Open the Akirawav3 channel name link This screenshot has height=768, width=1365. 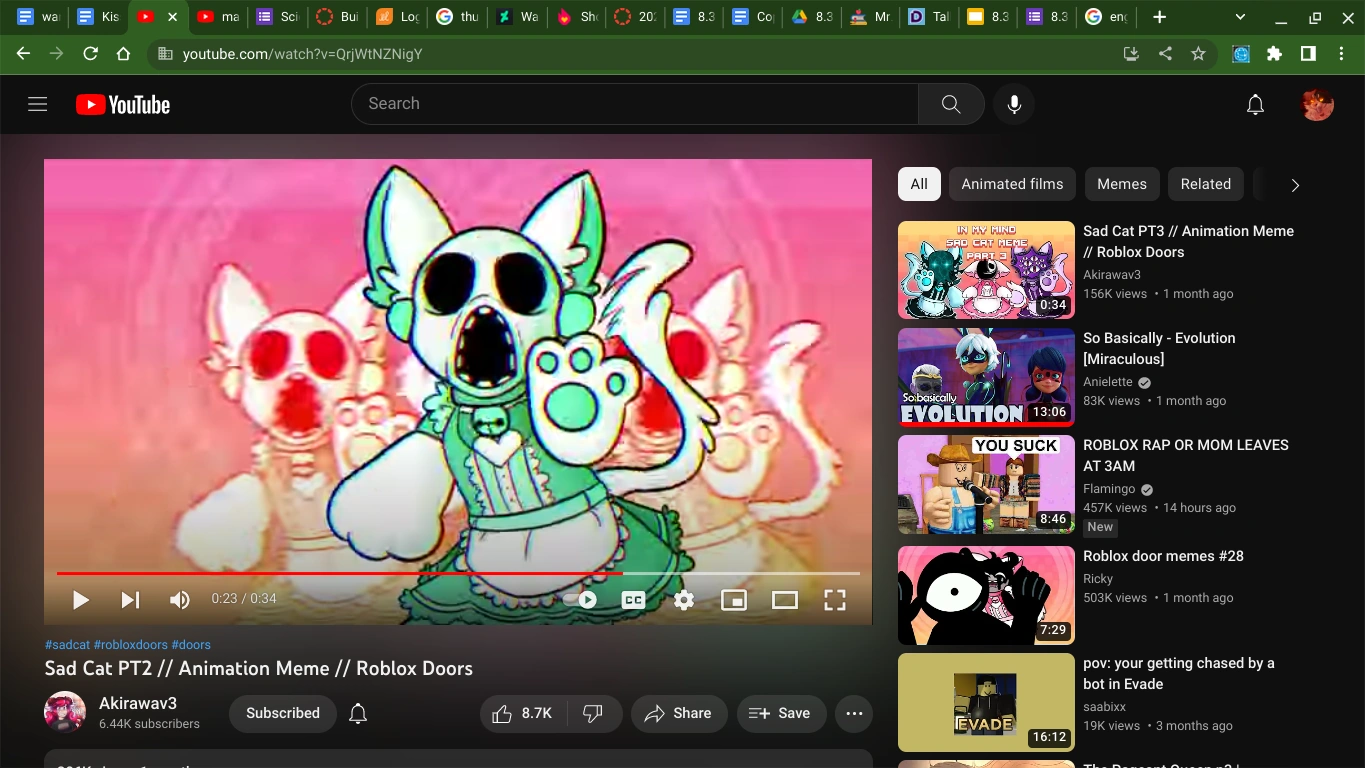[138, 703]
